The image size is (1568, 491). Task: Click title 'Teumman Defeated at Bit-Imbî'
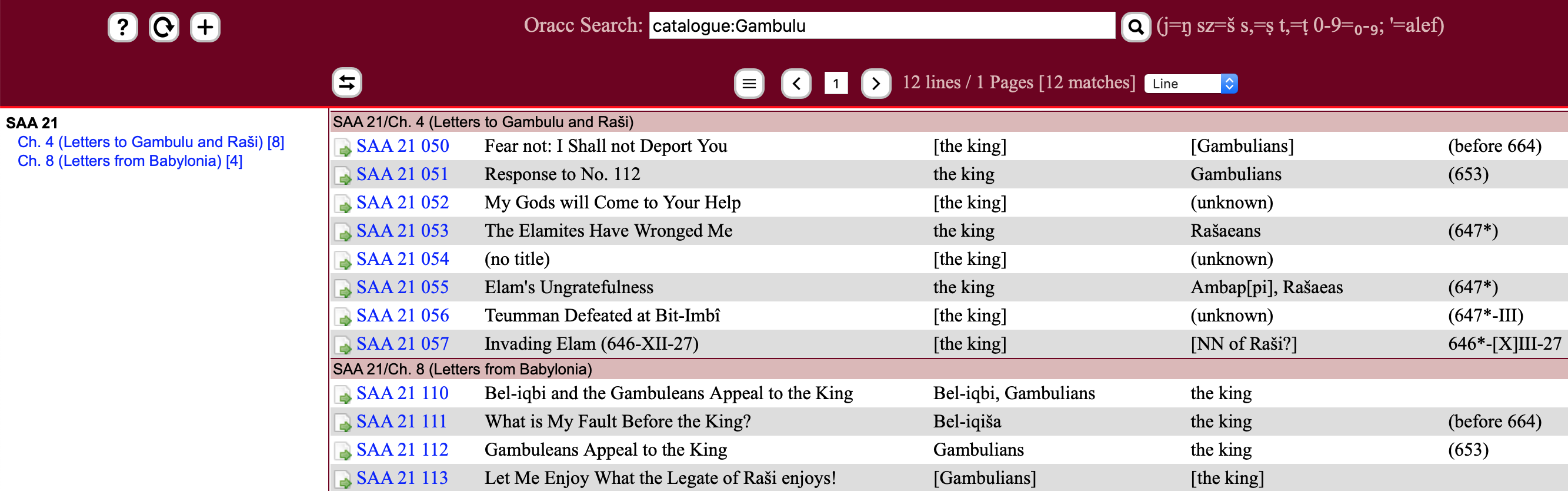click(602, 316)
